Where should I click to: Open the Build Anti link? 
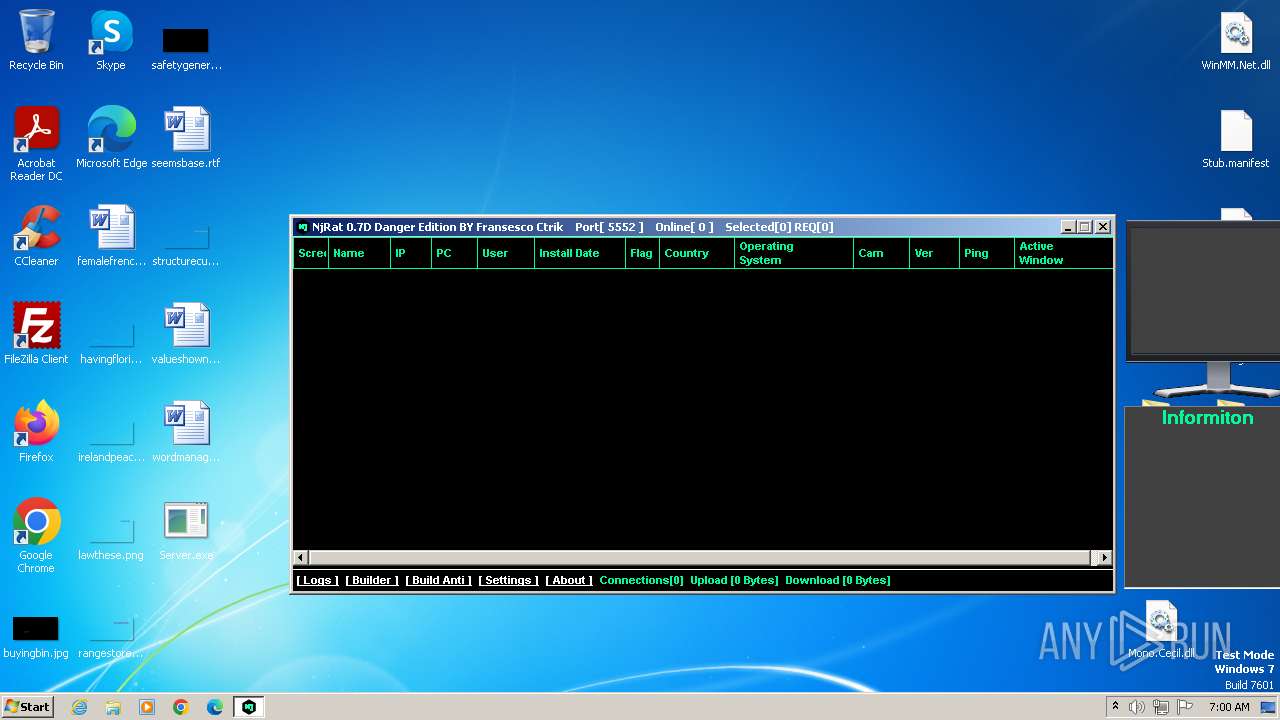pyautogui.click(x=439, y=580)
